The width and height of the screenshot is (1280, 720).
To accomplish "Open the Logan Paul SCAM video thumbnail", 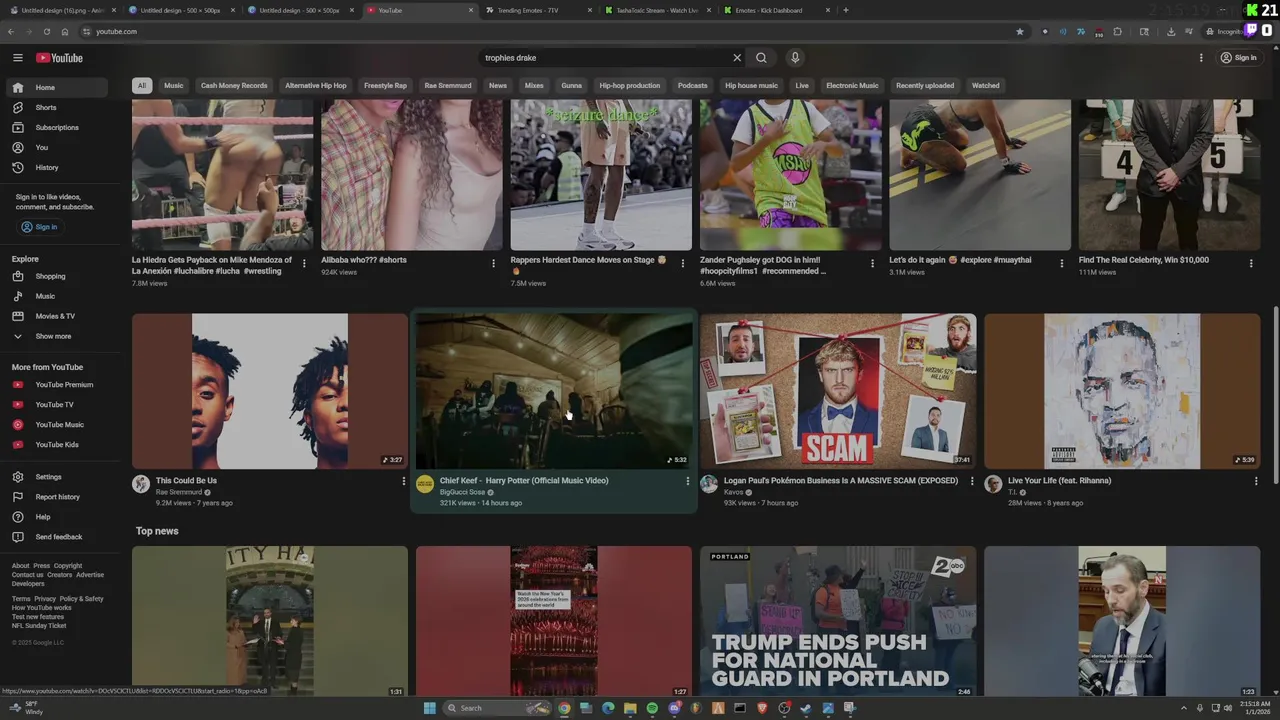I will [x=838, y=391].
